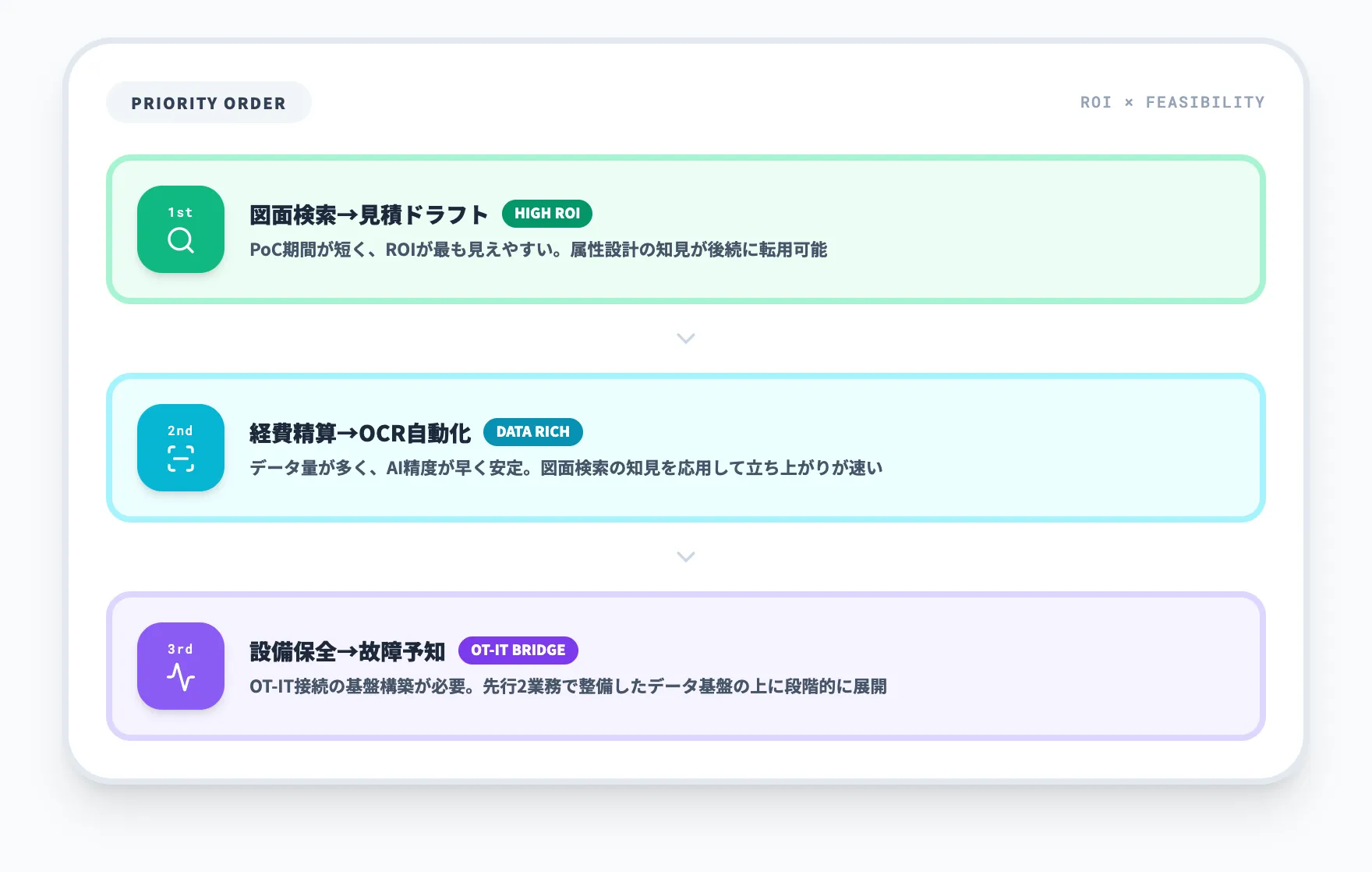Expand the chevron above the 設備保全 card
Image resolution: width=1372 pixels, height=872 pixels.
tap(685, 557)
